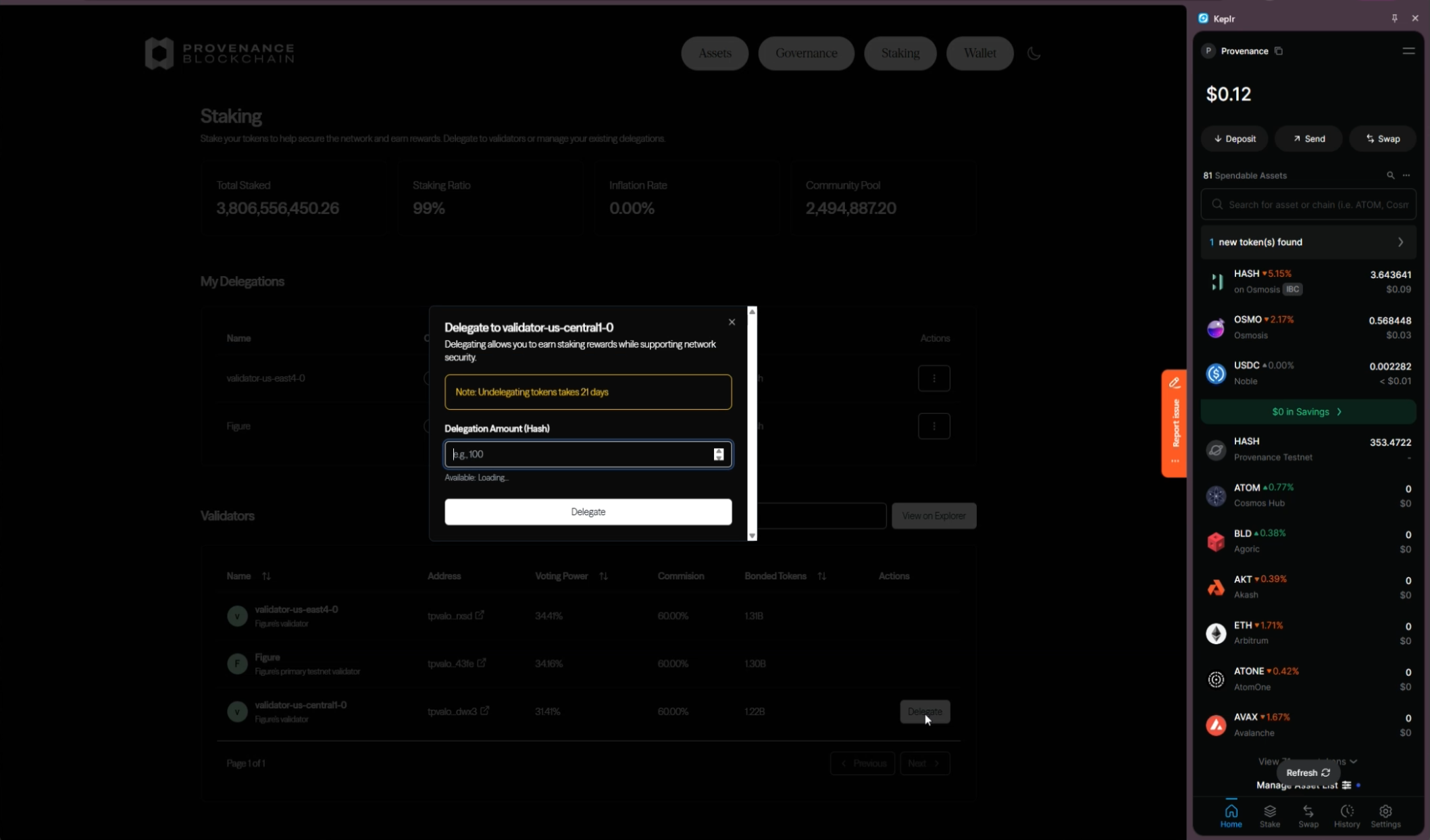
Task: Click the delegation amount stepper arrows
Action: tap(719, 454)
